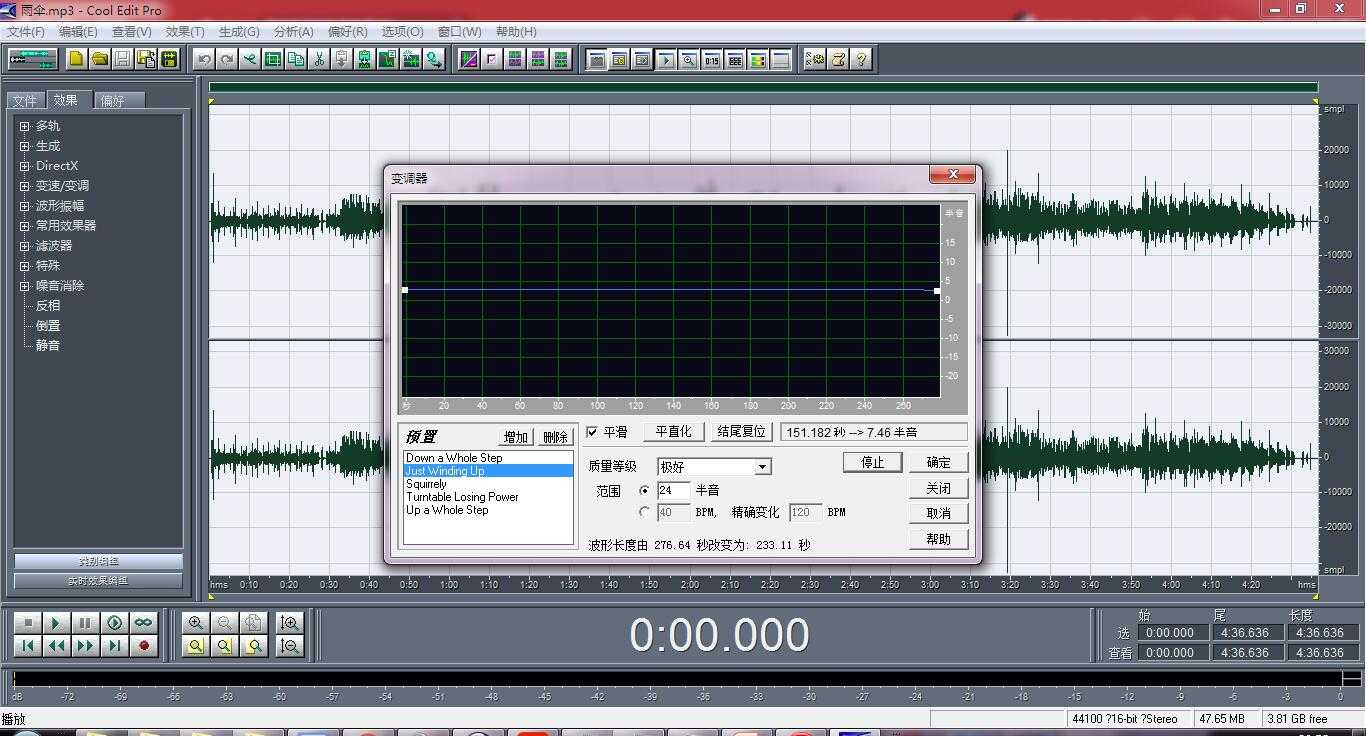The width and height of the screenshot is (1366, 736).
Task: Click the Stop playback button
Action: pyautogui.click(x=28, y=623)
